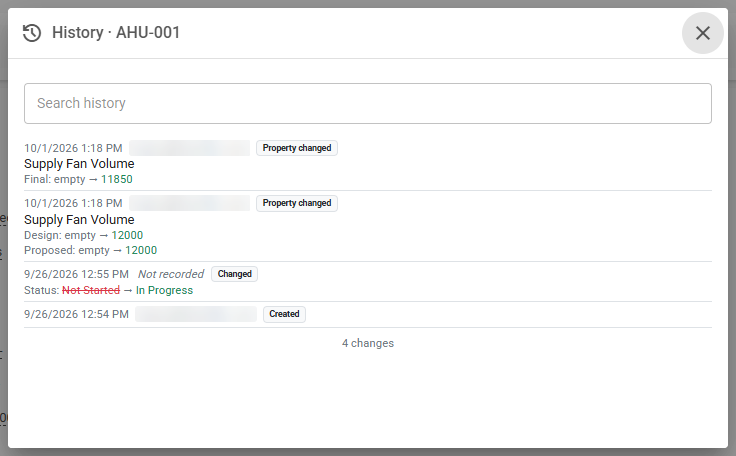Click the Not recorded author label
736x456 pixels.
pos(171,274)
